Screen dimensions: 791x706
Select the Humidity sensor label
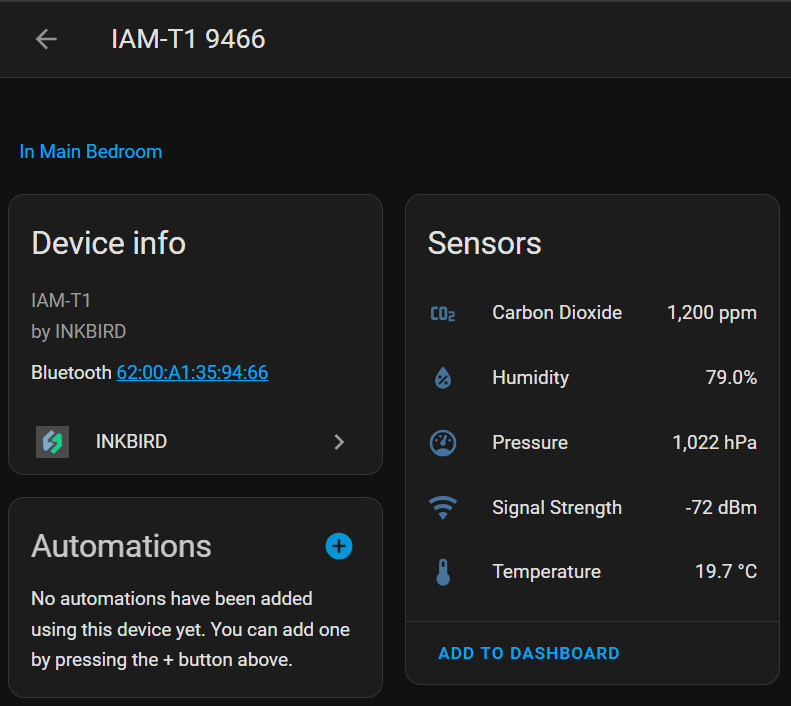click(530, 378)
